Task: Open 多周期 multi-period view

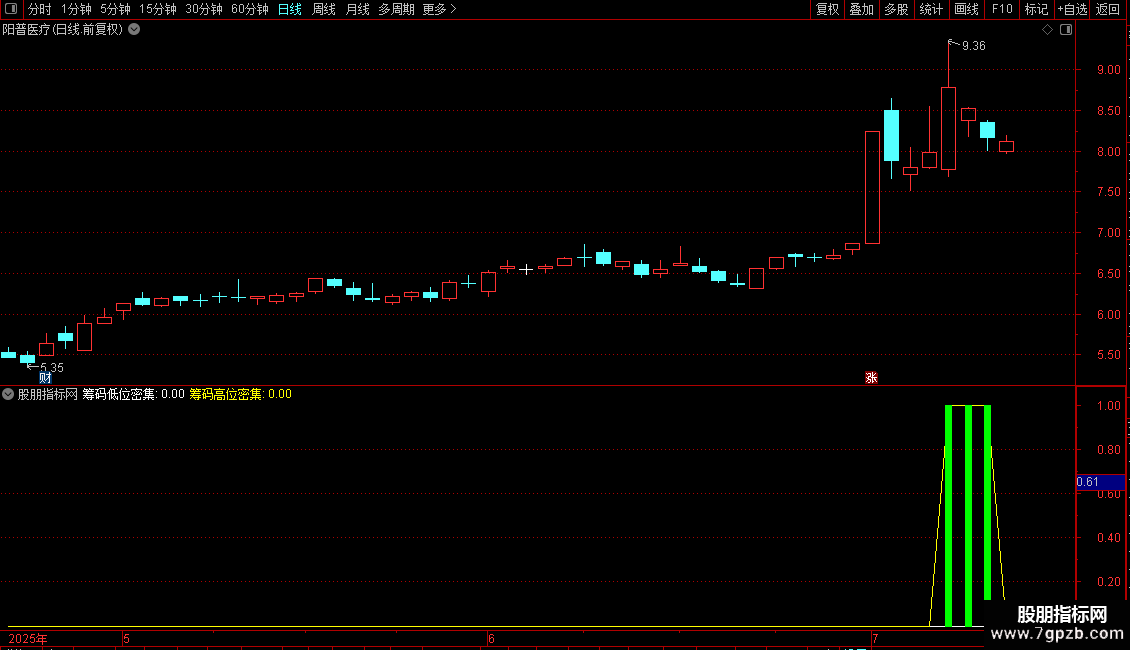Action: (x=396, y=9)
